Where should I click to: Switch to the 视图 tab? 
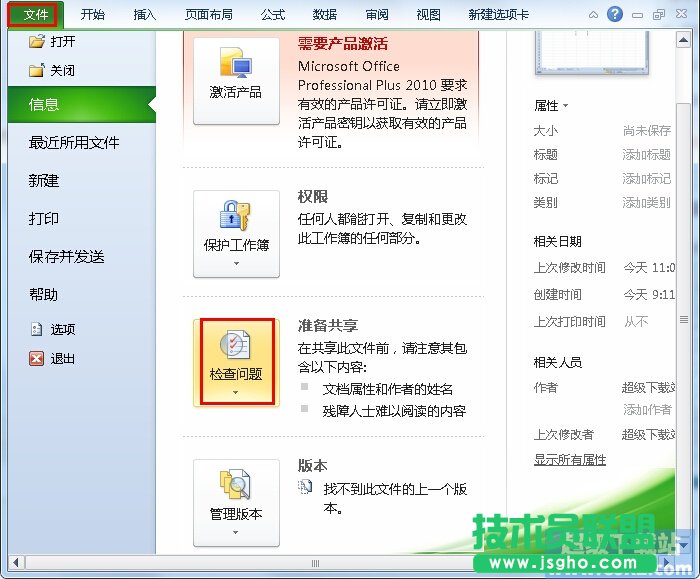(428, 15)
